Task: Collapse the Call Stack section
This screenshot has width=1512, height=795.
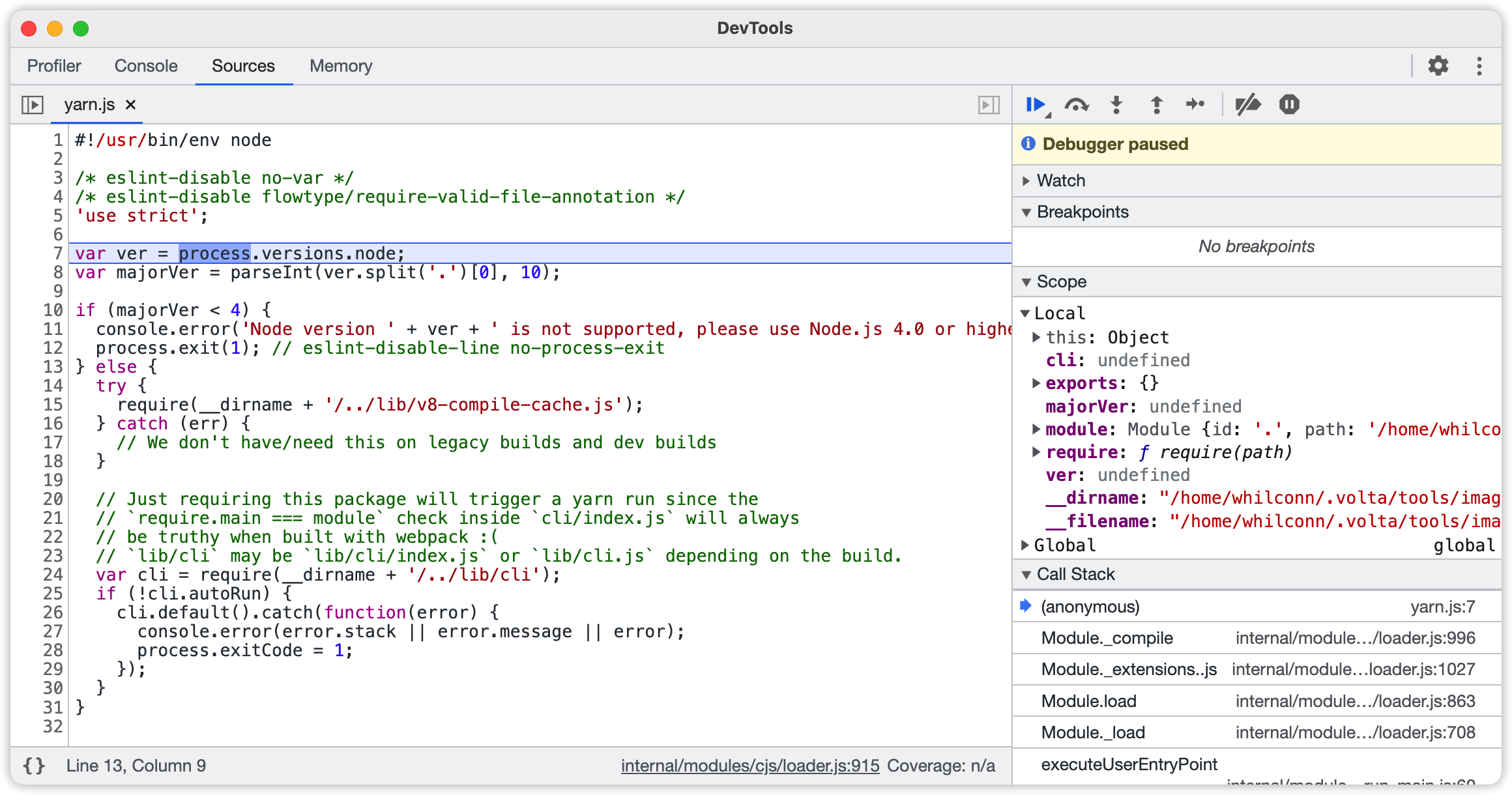Action: point(1257,574)
